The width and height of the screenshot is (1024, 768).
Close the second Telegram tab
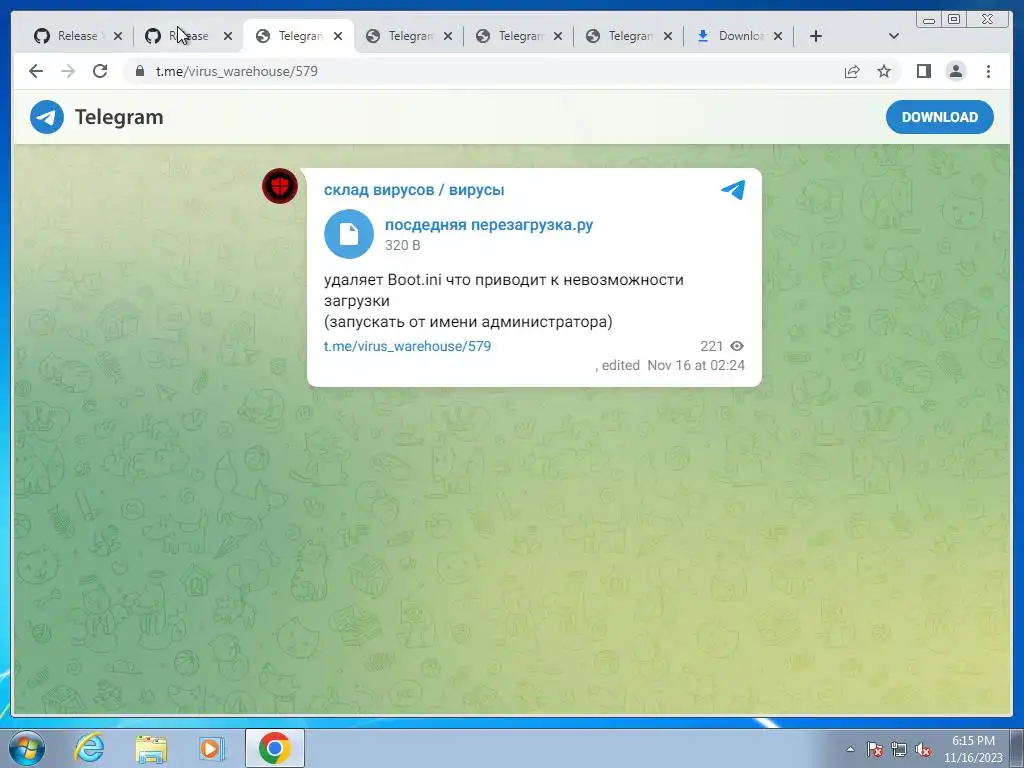pyautogui.click(x=447, y=36)
